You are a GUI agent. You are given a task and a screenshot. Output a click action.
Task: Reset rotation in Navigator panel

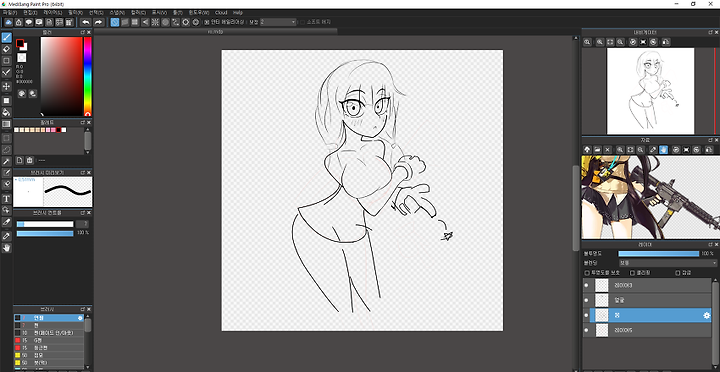tap(643, 42)
